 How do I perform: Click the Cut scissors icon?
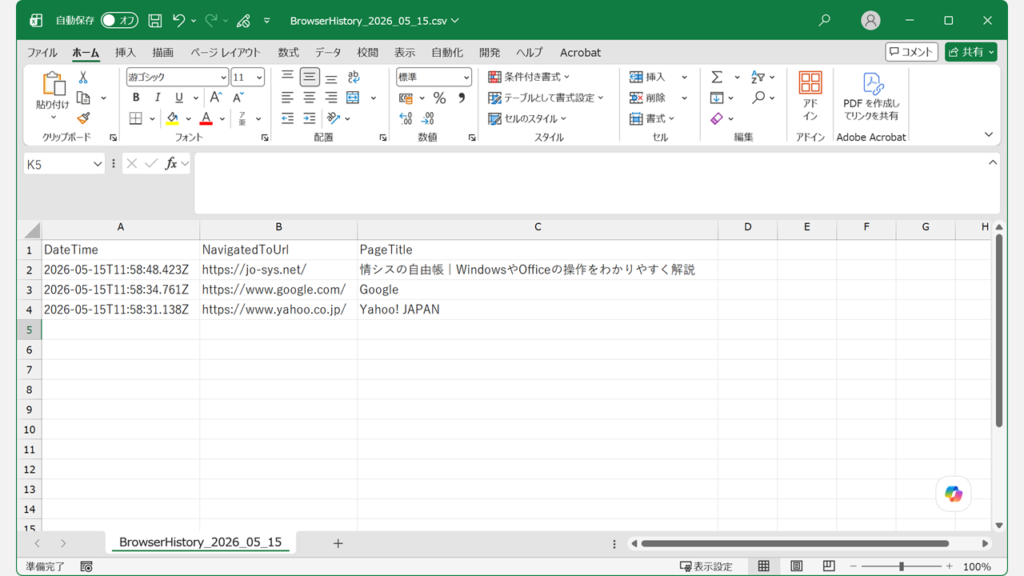click(x=83, y=77)
